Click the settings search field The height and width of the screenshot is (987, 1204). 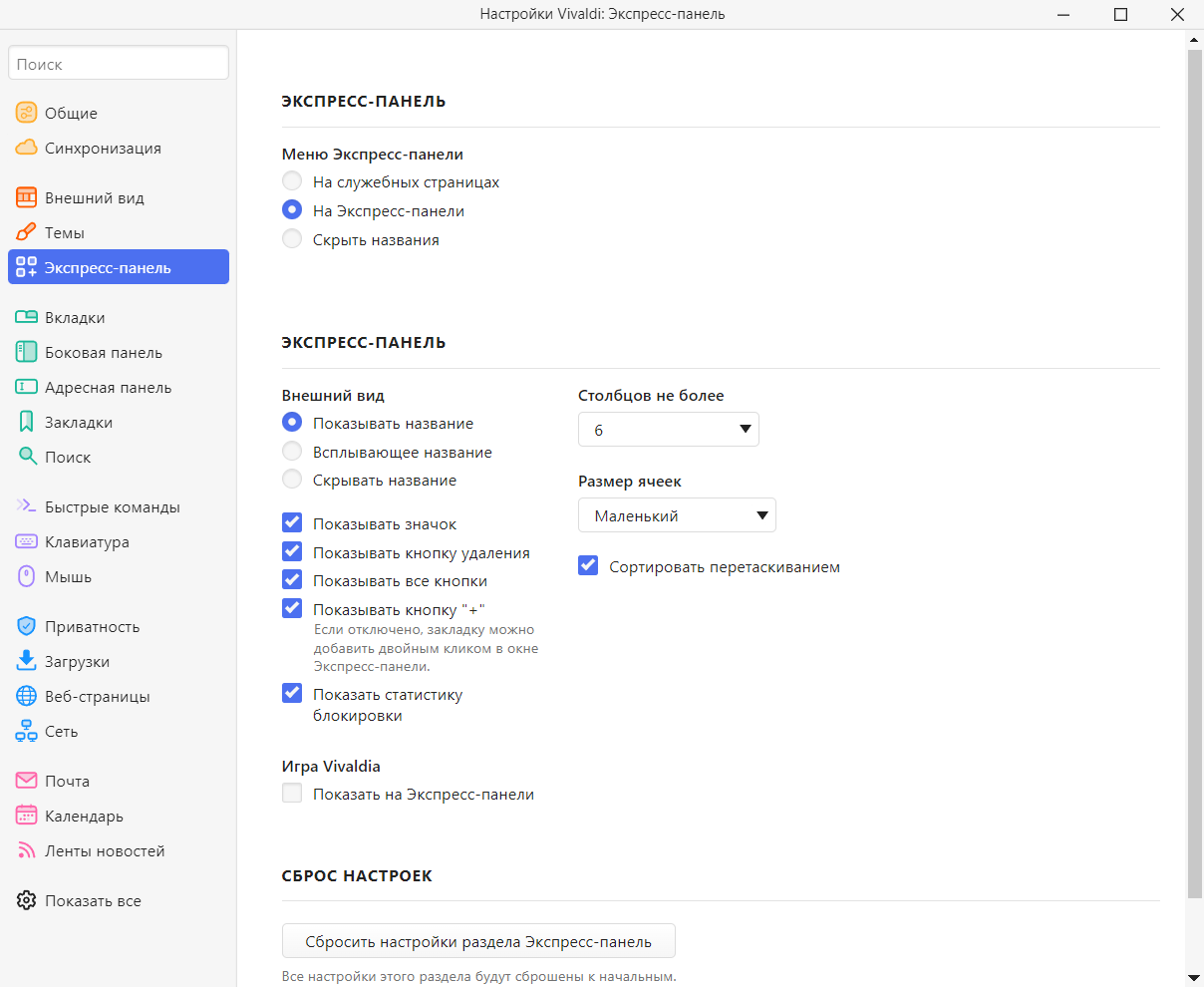(119, 63)
